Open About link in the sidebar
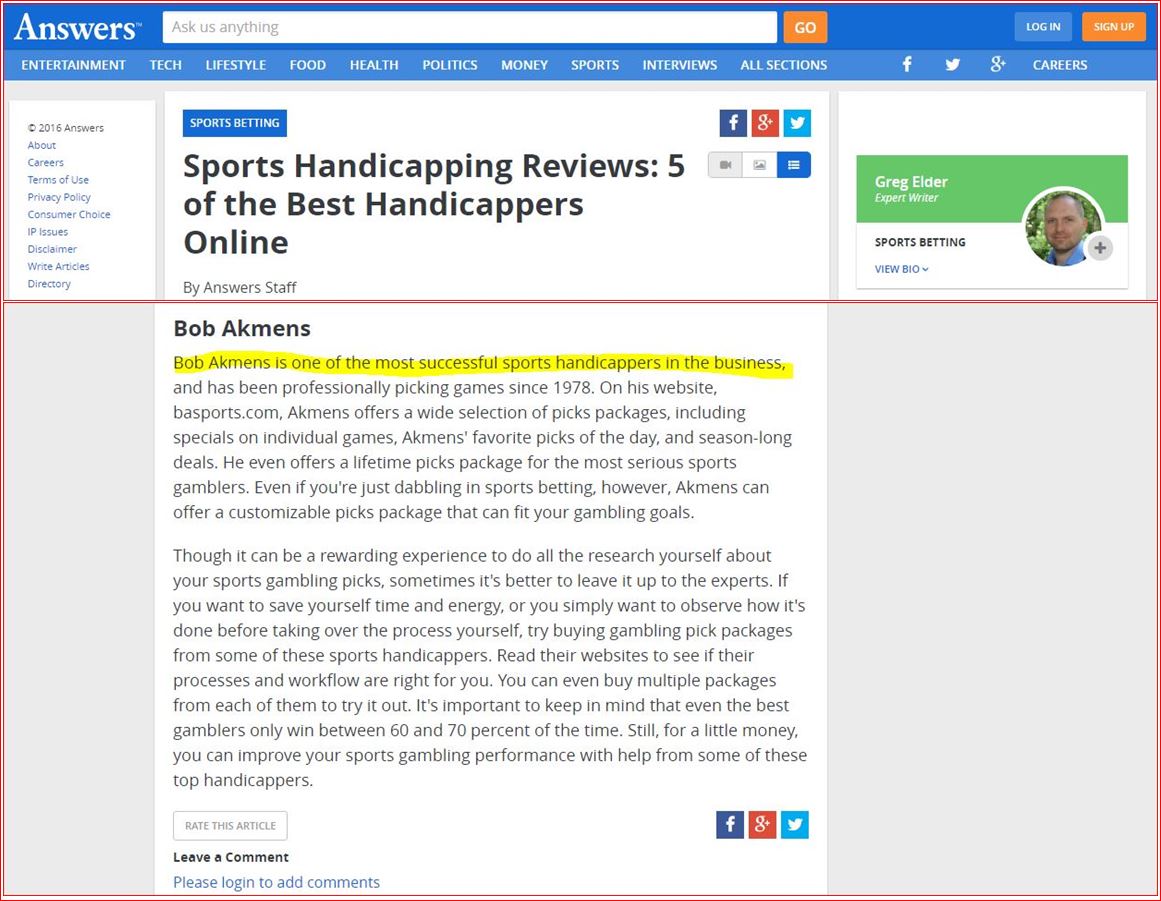 pos(41,145)
